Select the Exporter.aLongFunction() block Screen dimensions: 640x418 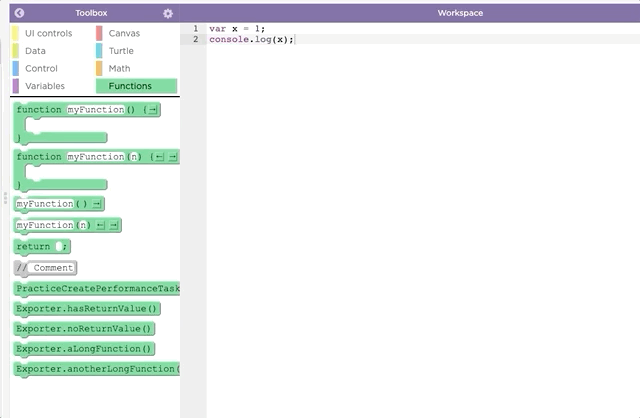coord(84,349)
